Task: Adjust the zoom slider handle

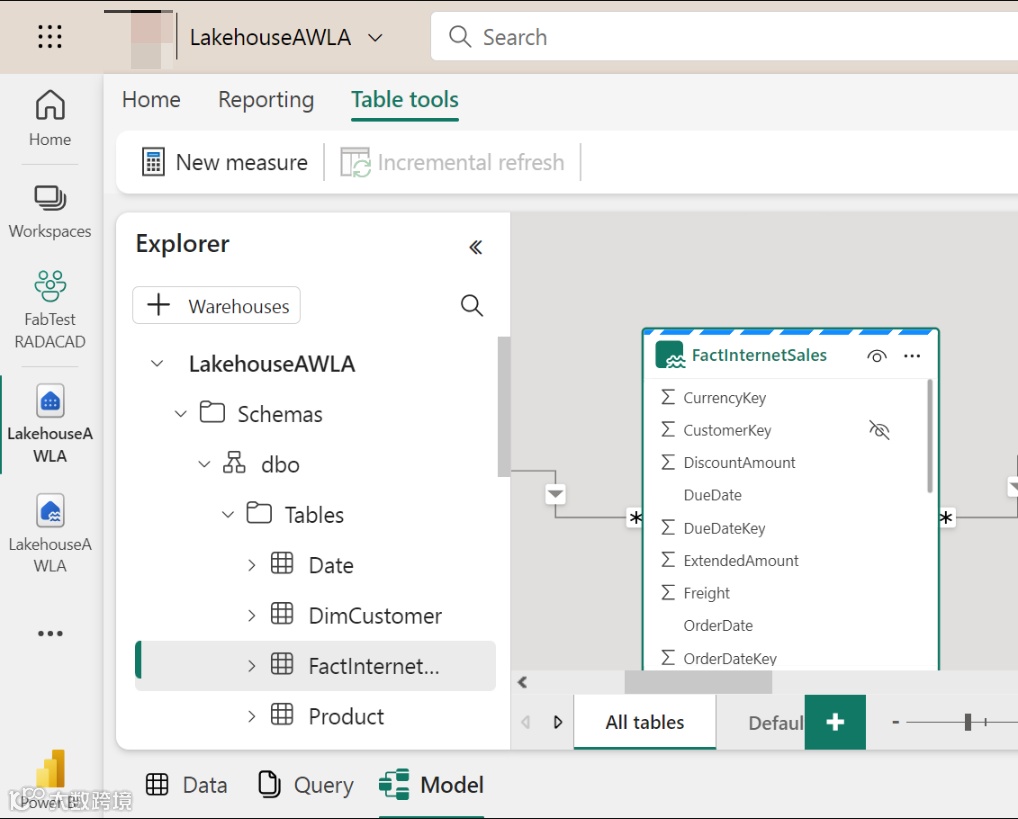Action: point(967,722)
